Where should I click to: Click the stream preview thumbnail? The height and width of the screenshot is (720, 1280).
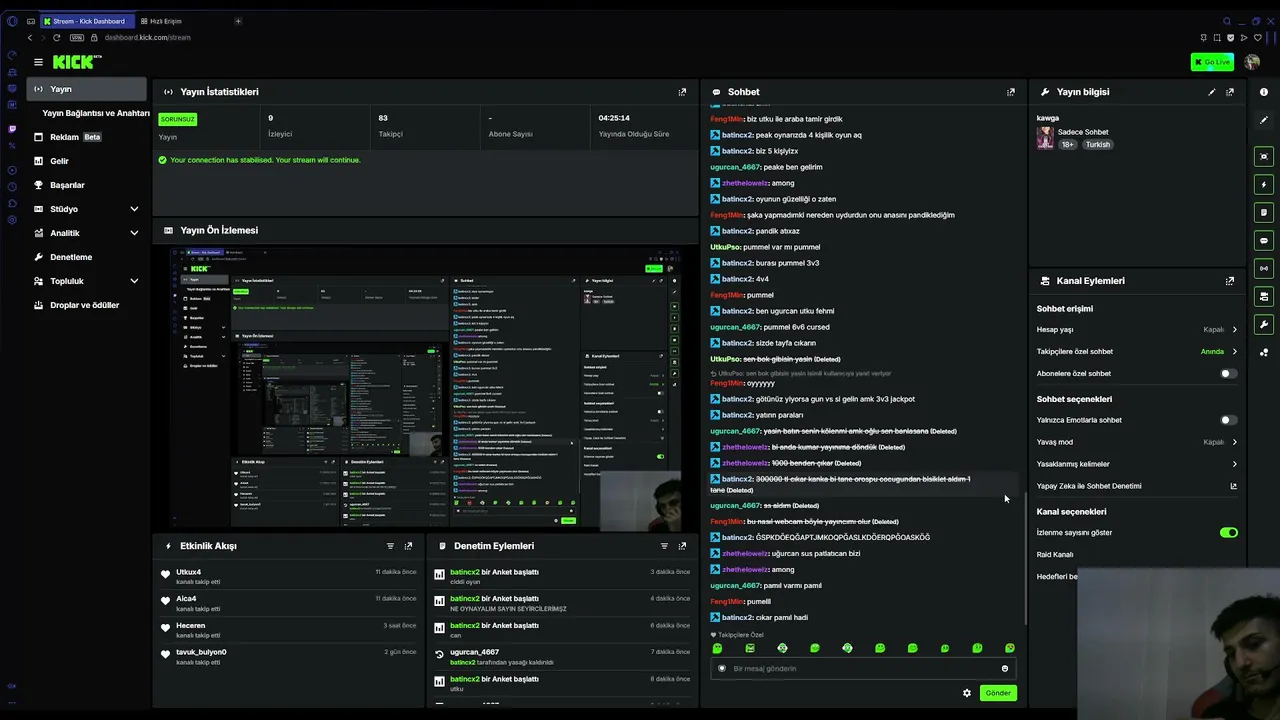pos(425,387)
